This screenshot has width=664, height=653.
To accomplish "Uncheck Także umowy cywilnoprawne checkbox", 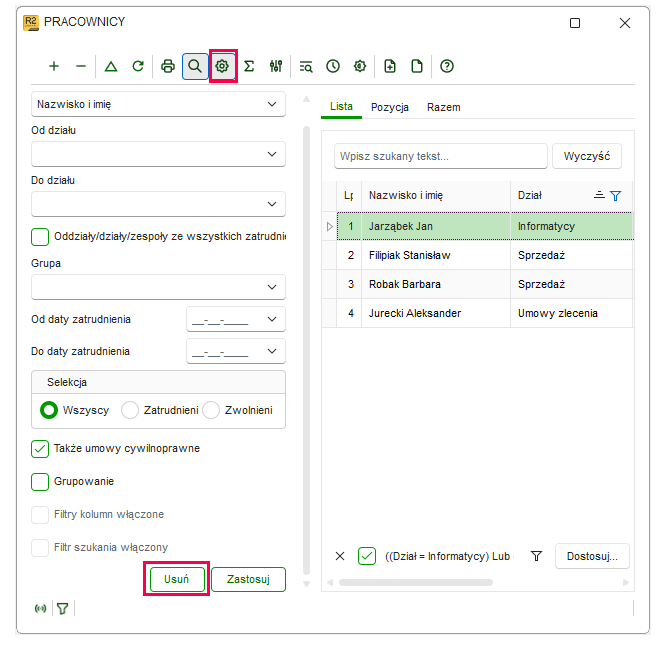I will click(40, 449).
